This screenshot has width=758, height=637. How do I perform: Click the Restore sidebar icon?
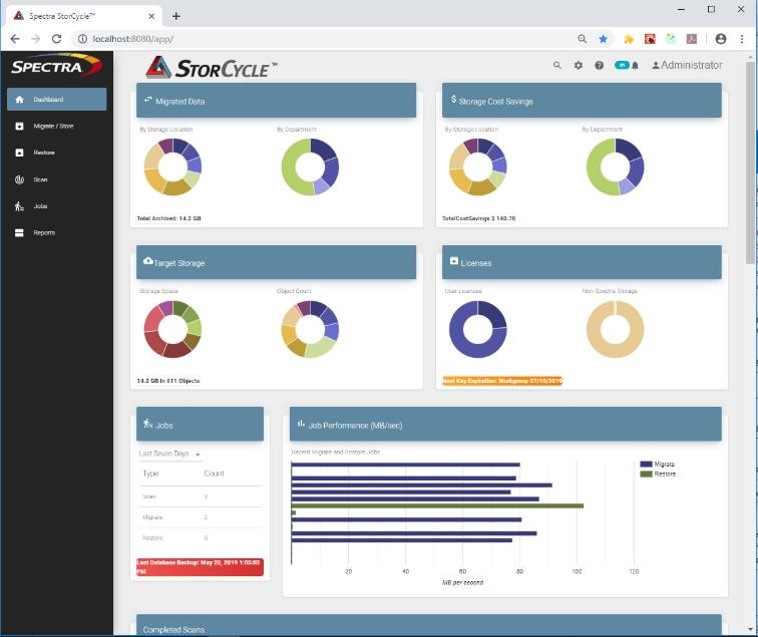point(19,153)
